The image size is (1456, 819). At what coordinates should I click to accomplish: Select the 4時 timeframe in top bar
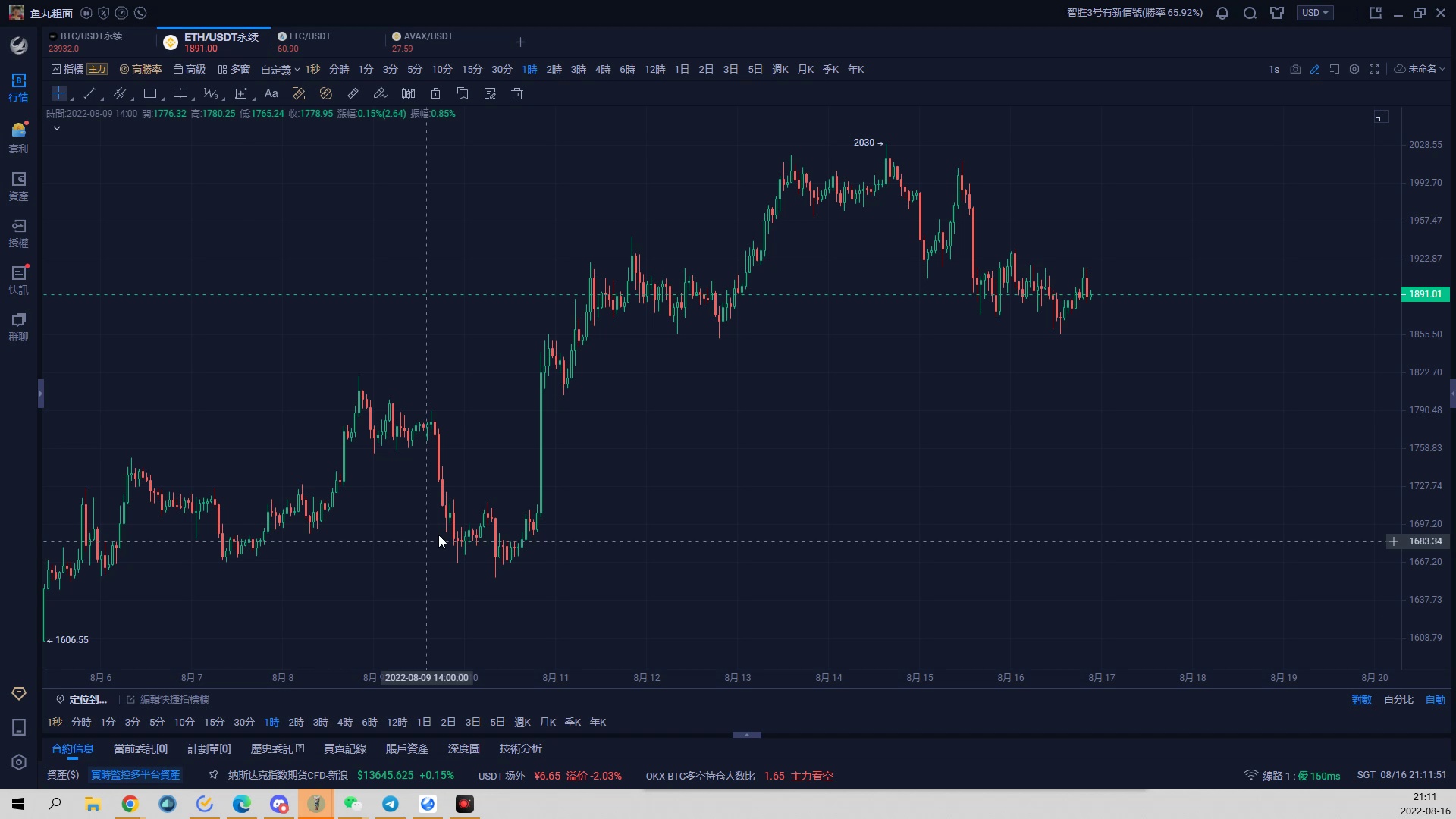[603, 69]
